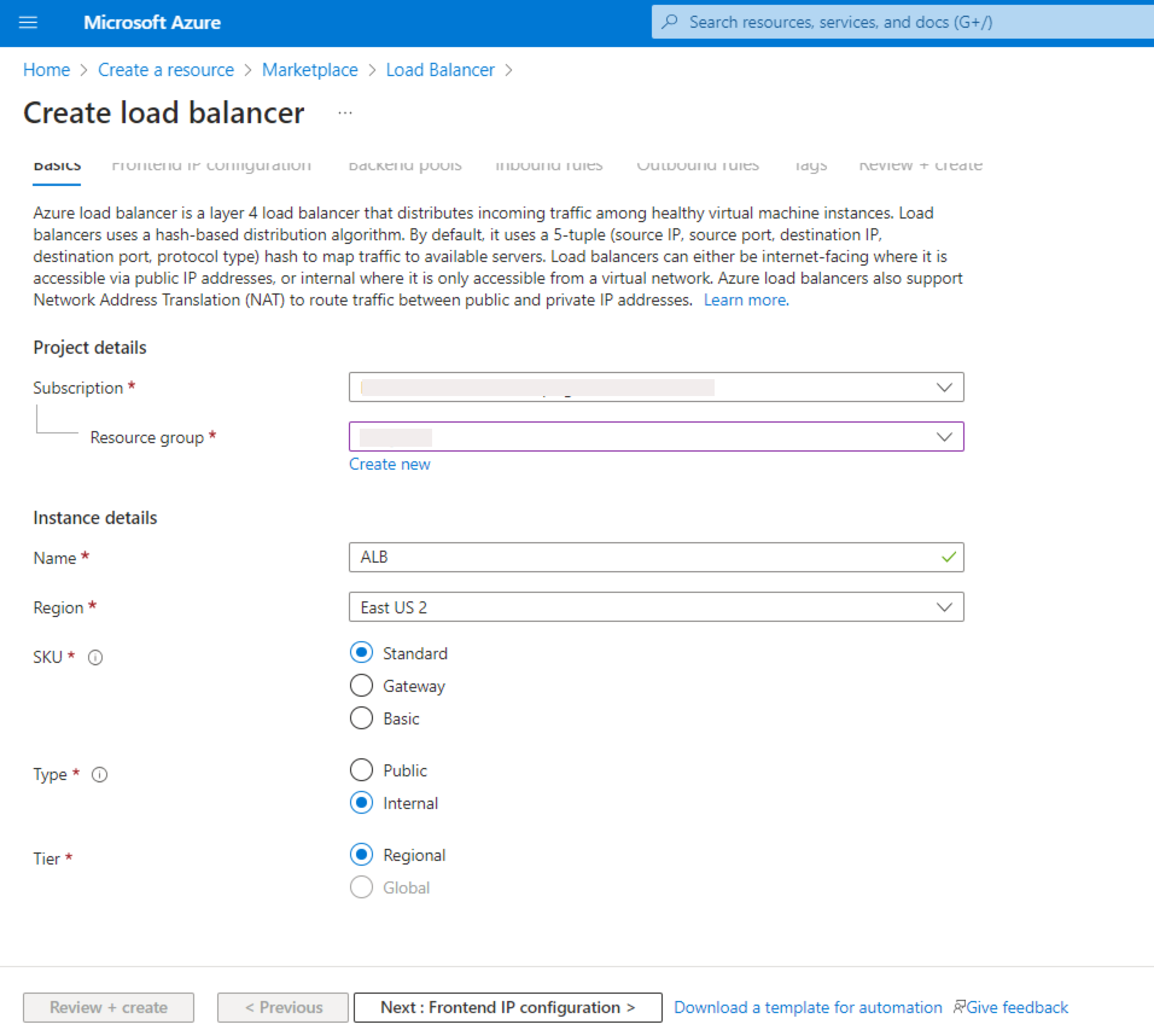Download a template for automation
The width and height of the screenshot is (1154, 1036).
[808, 1007]
